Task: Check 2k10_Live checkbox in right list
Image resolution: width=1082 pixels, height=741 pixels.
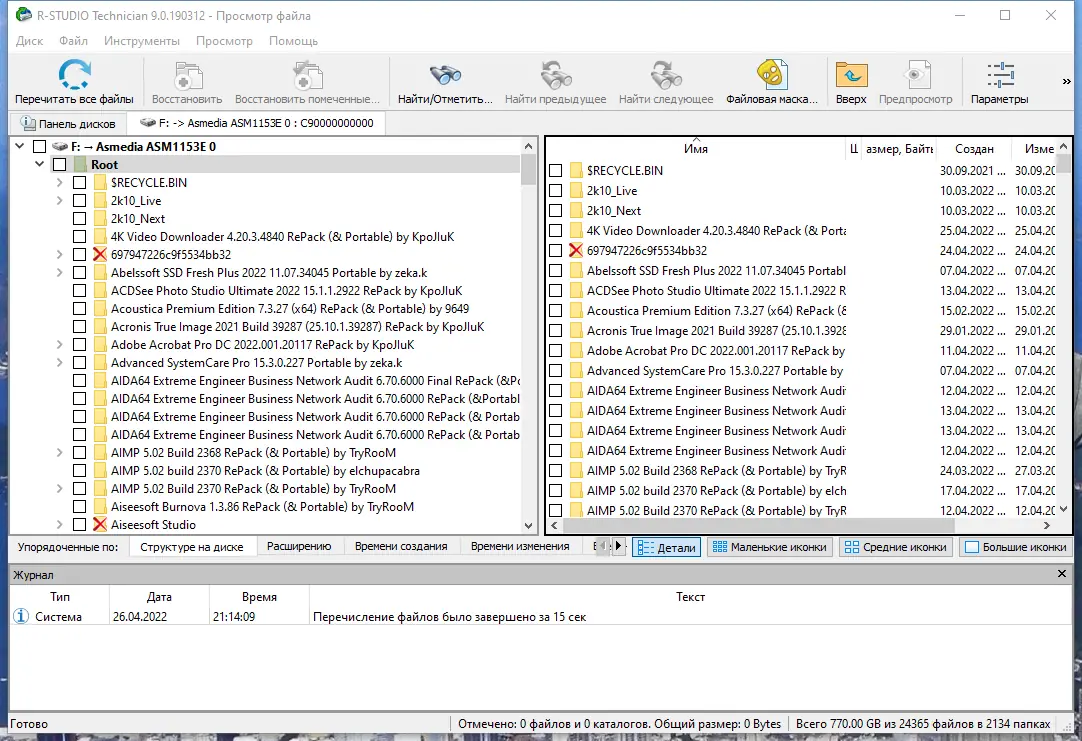Action: coord(555,190)
